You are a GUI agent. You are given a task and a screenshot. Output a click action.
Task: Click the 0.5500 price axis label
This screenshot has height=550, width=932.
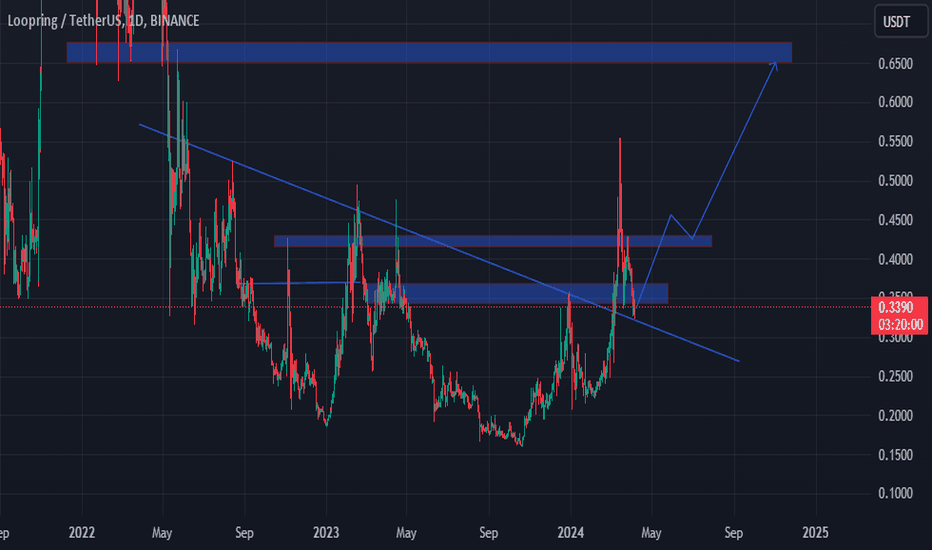click(895, 142)
